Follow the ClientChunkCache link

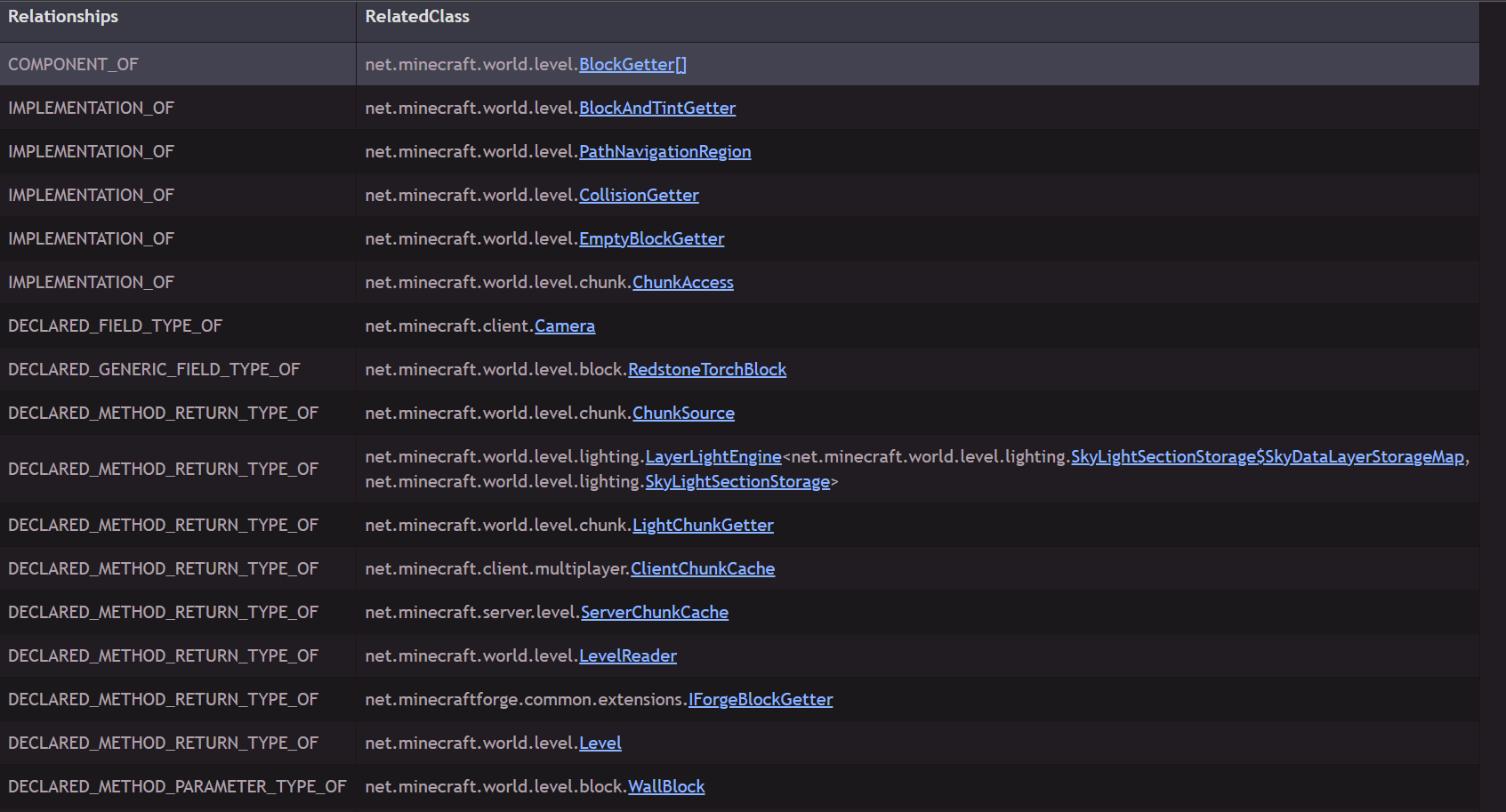pos(702,568)
